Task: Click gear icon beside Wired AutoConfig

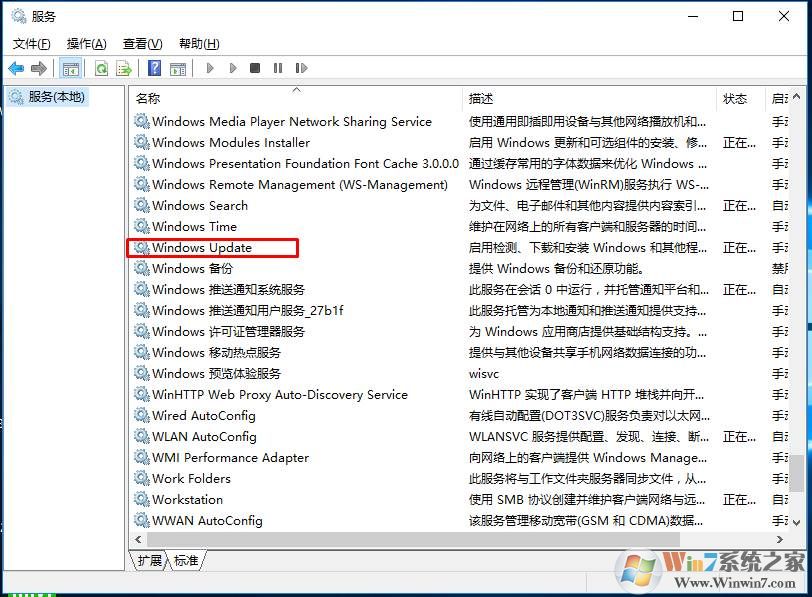Action: point(141,415)
